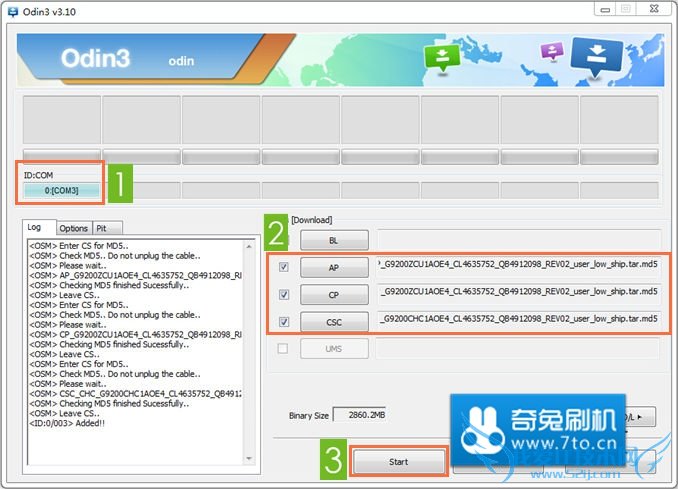
Task: Click the 'CSC_CHC_G9200CHC1AOE4' log line
Action: pyautogui.click(x=135, y=394)
